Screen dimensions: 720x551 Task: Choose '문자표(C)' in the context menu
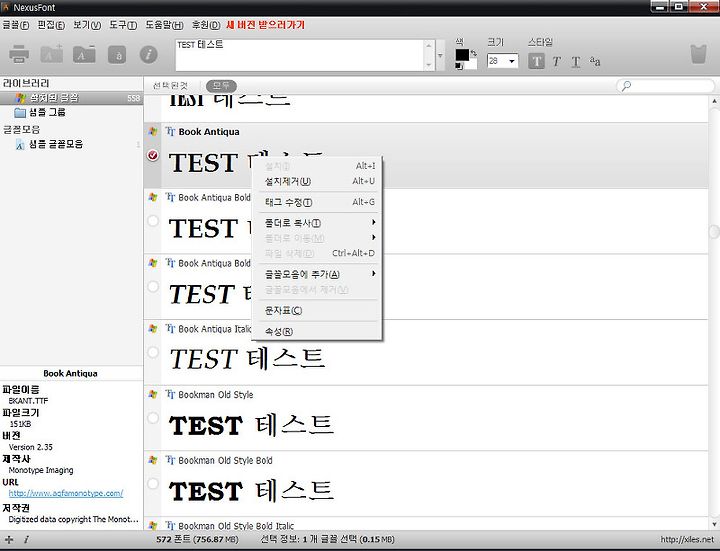tap(318, 310)
